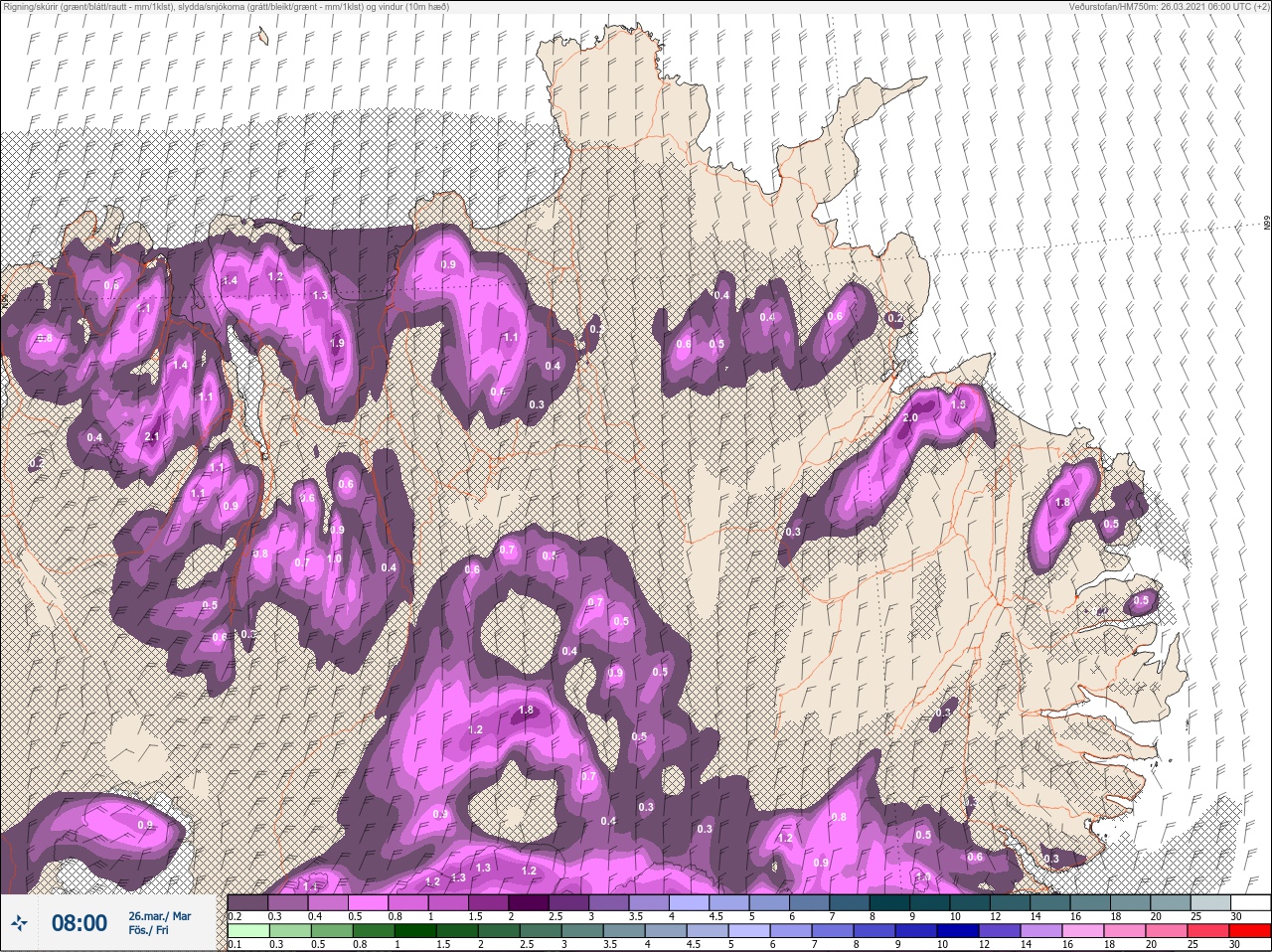Click the '1.5' map value next to 2.0
Image resolution: width=1272 pixels, height=952 pixels.
(x=958, y=405)
